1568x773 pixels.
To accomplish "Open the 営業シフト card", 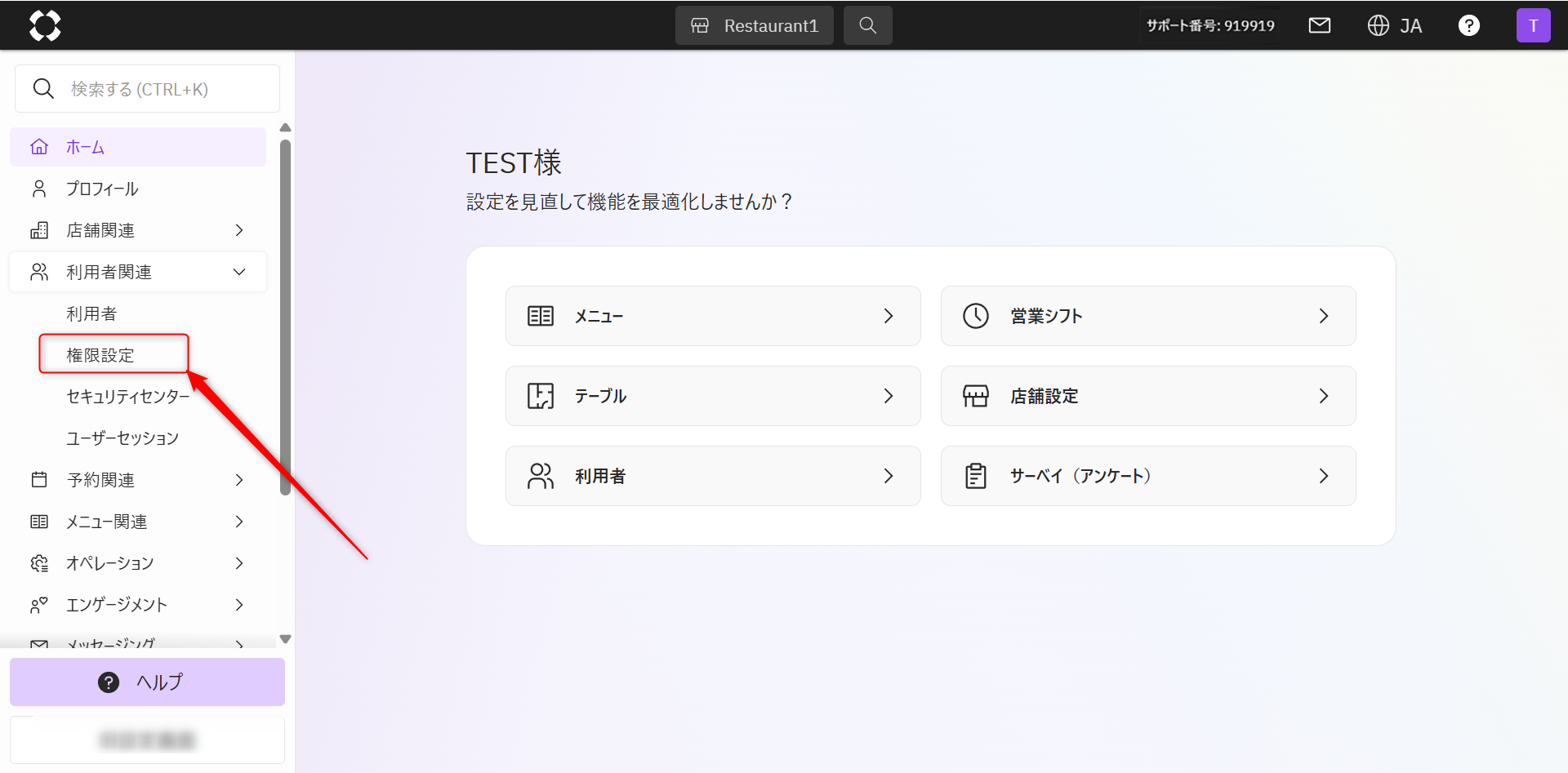I will 1148,316.
